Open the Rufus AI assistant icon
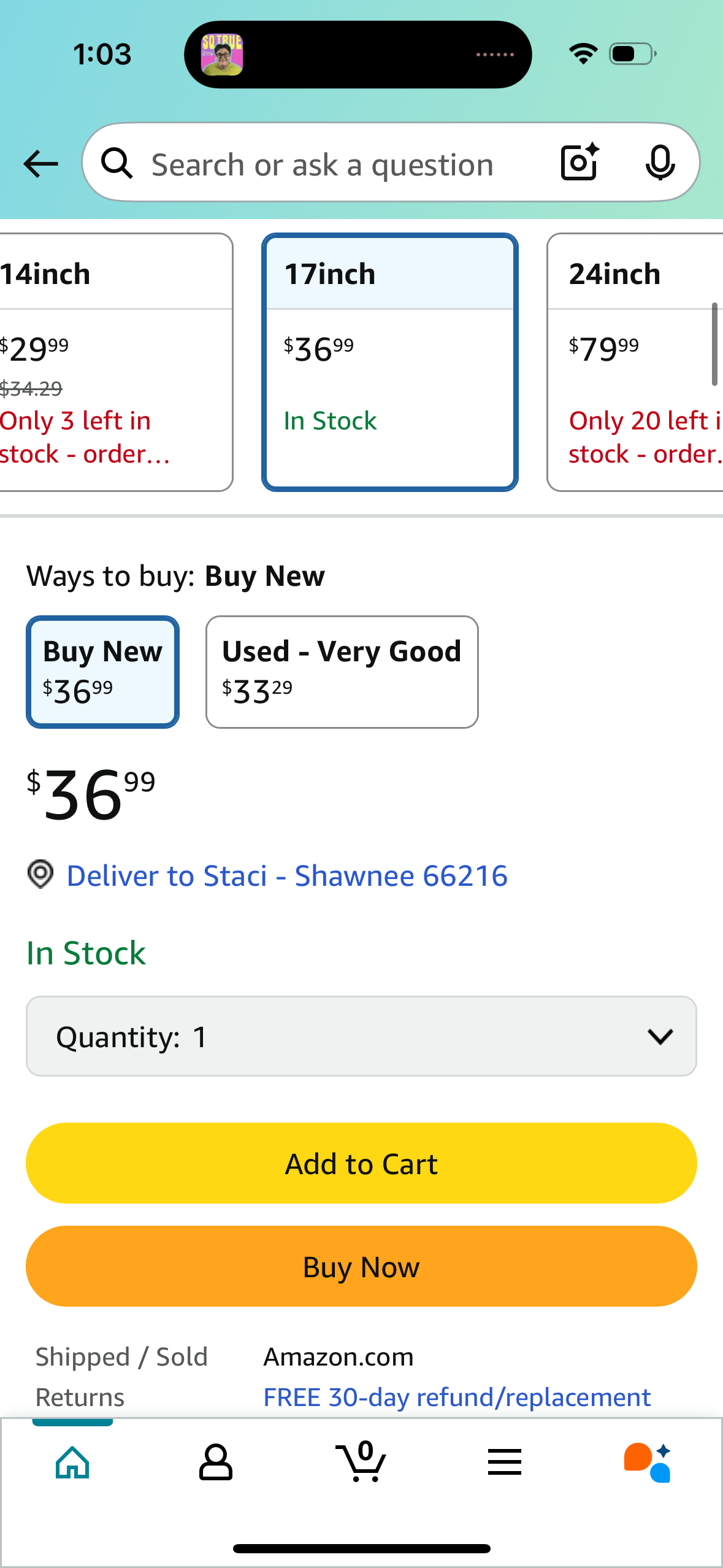This screenshot has width=723, height=1568. (648, 1462)
